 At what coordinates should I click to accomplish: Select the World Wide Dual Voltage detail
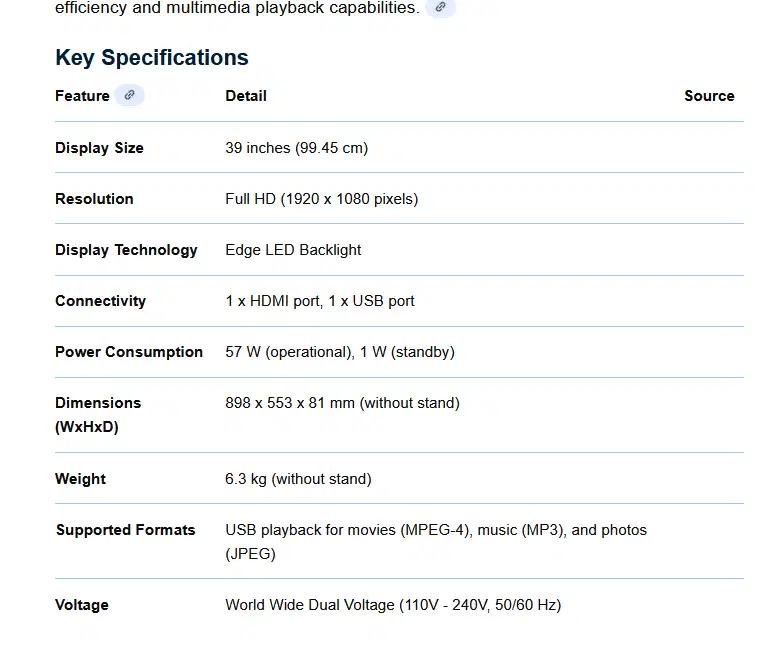pyautogui.click(x=393, y=605)
